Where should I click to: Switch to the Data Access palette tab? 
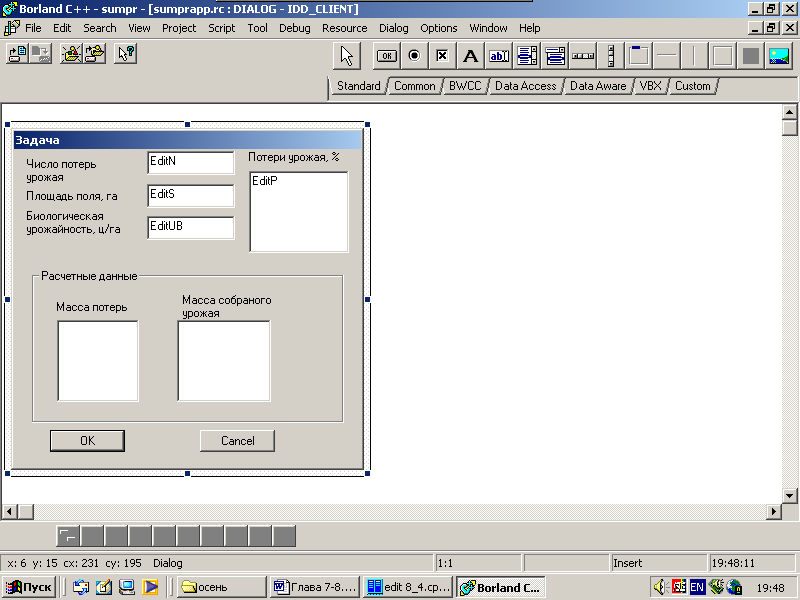(526, 86)
